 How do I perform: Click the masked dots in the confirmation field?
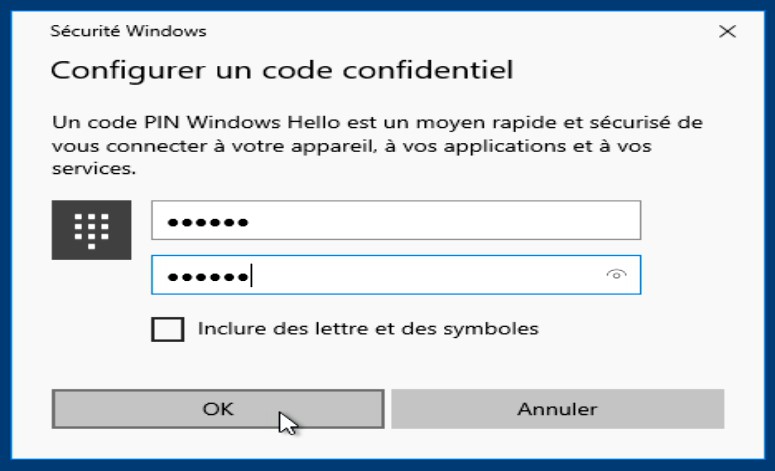tap(208, 275)
